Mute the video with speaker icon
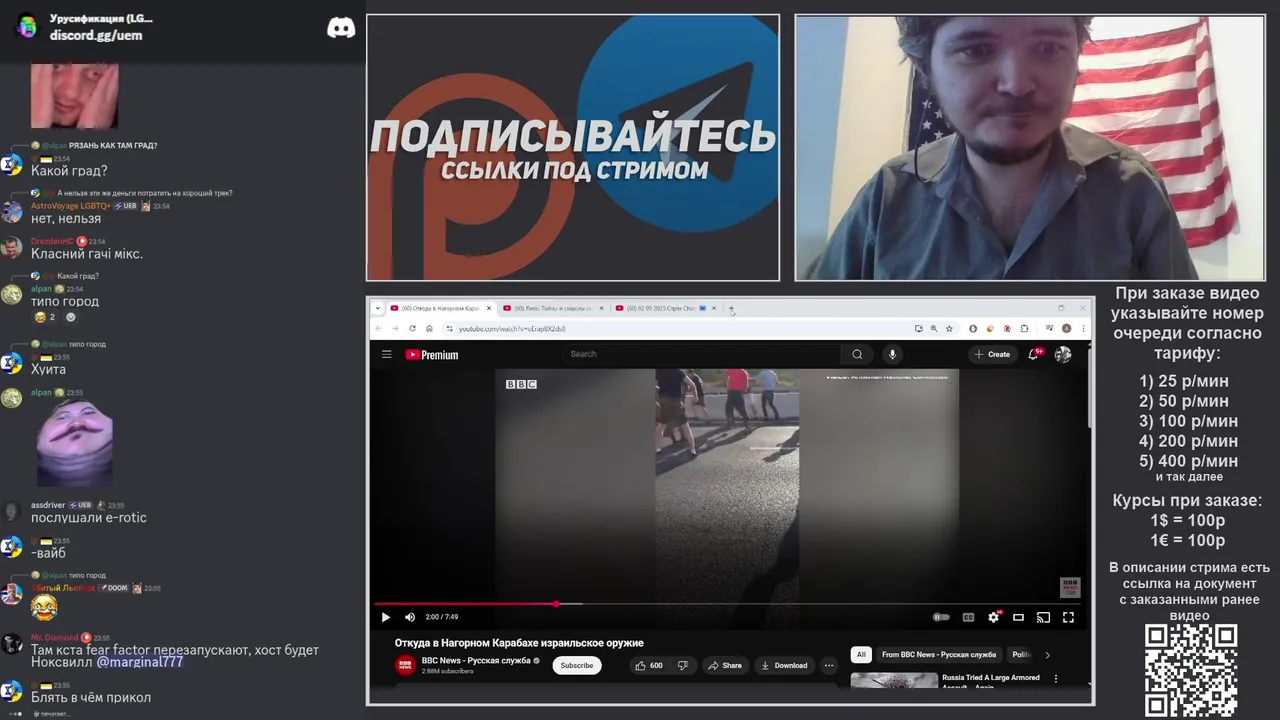The image size is (1280, 720). [409, 617]
